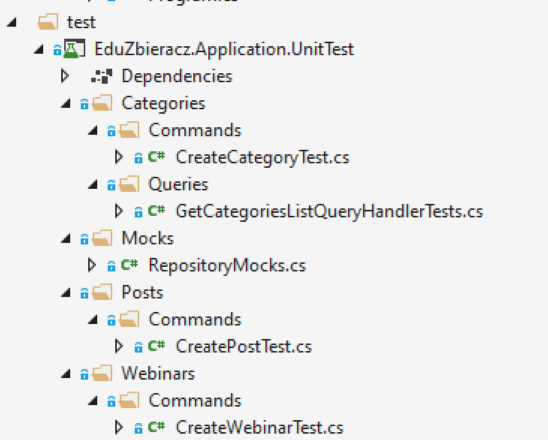Screen dimensions: 548x440
Task: Select GetCategoriesListQueryHandlerTests.cs file
Action: point(329,211)
